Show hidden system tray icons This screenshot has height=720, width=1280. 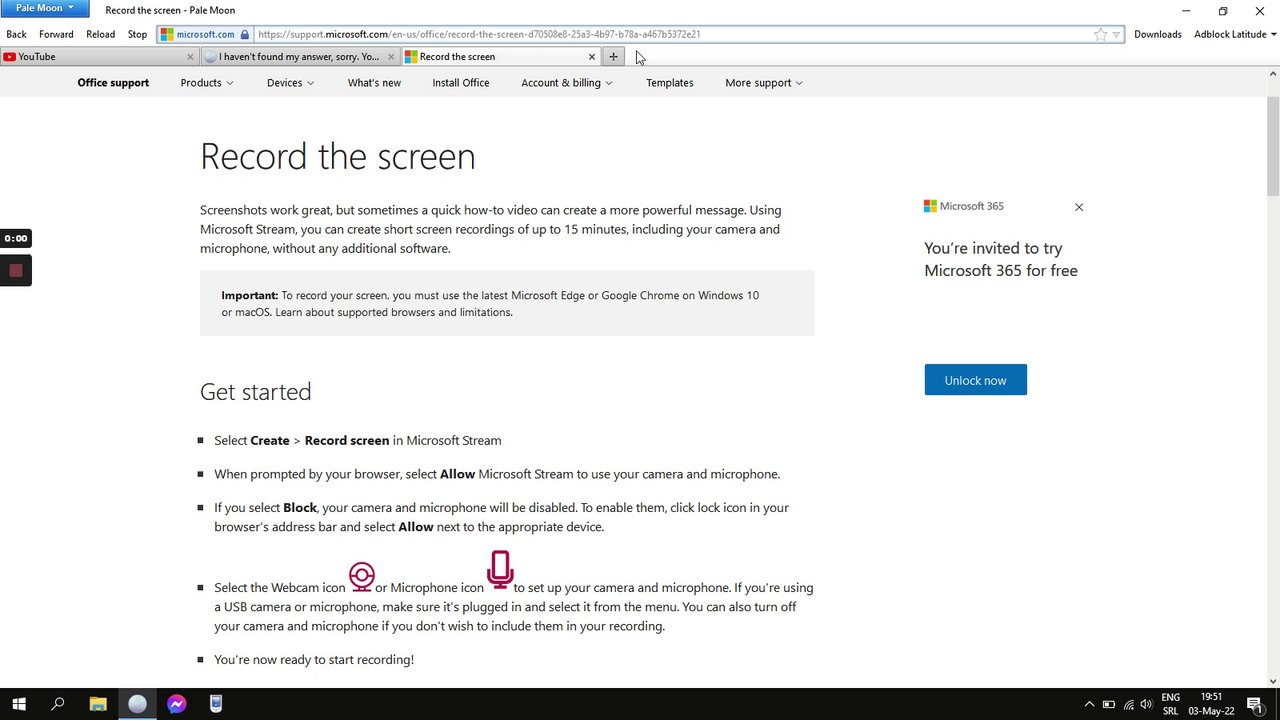(x=1089, y=705)
